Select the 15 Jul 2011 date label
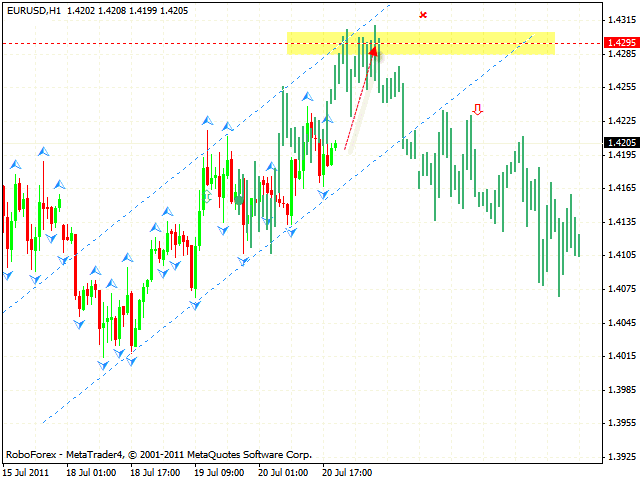640x480 pixels. pos(27,471)
